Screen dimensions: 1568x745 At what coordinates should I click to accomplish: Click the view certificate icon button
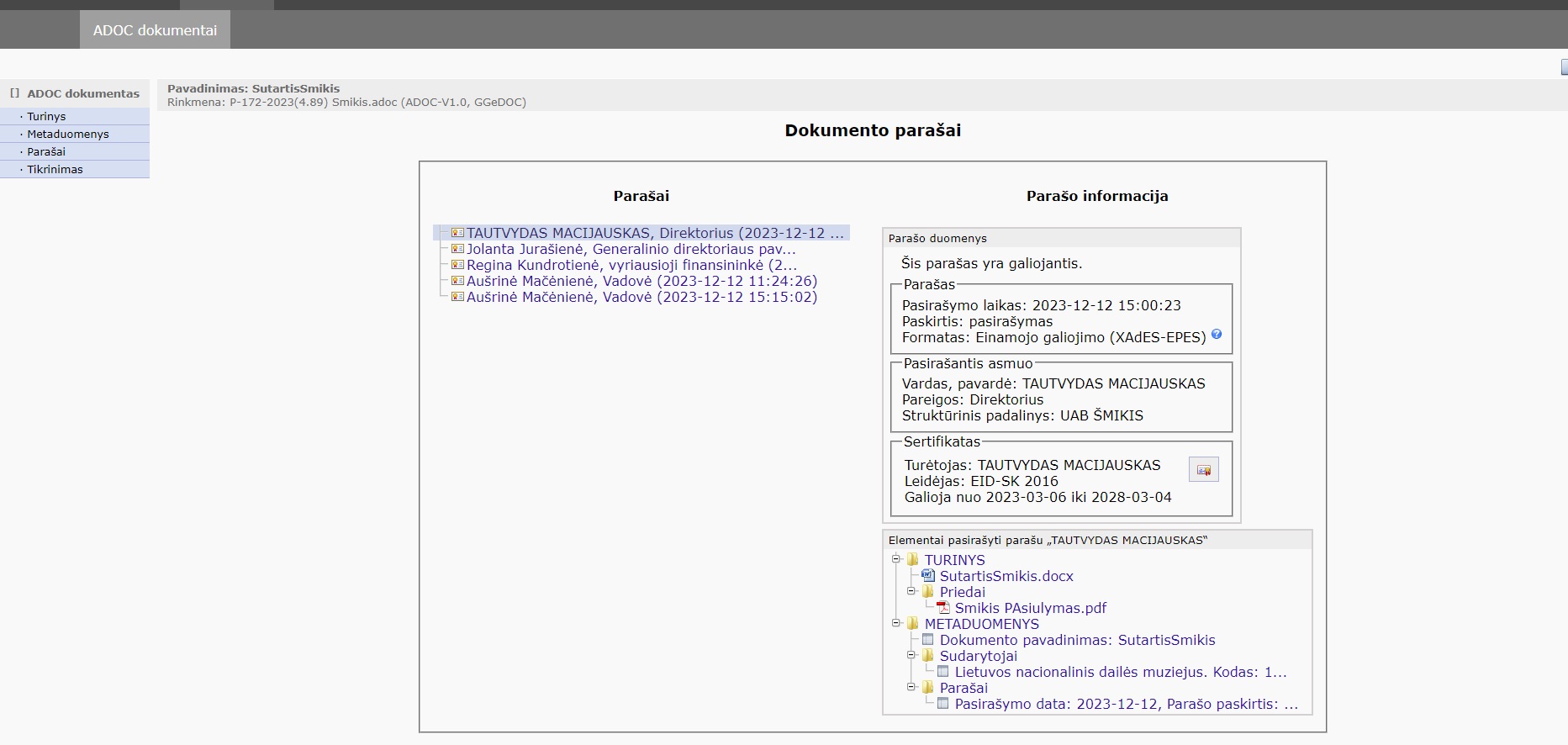pyautogui.click(x=1203, y=470)
